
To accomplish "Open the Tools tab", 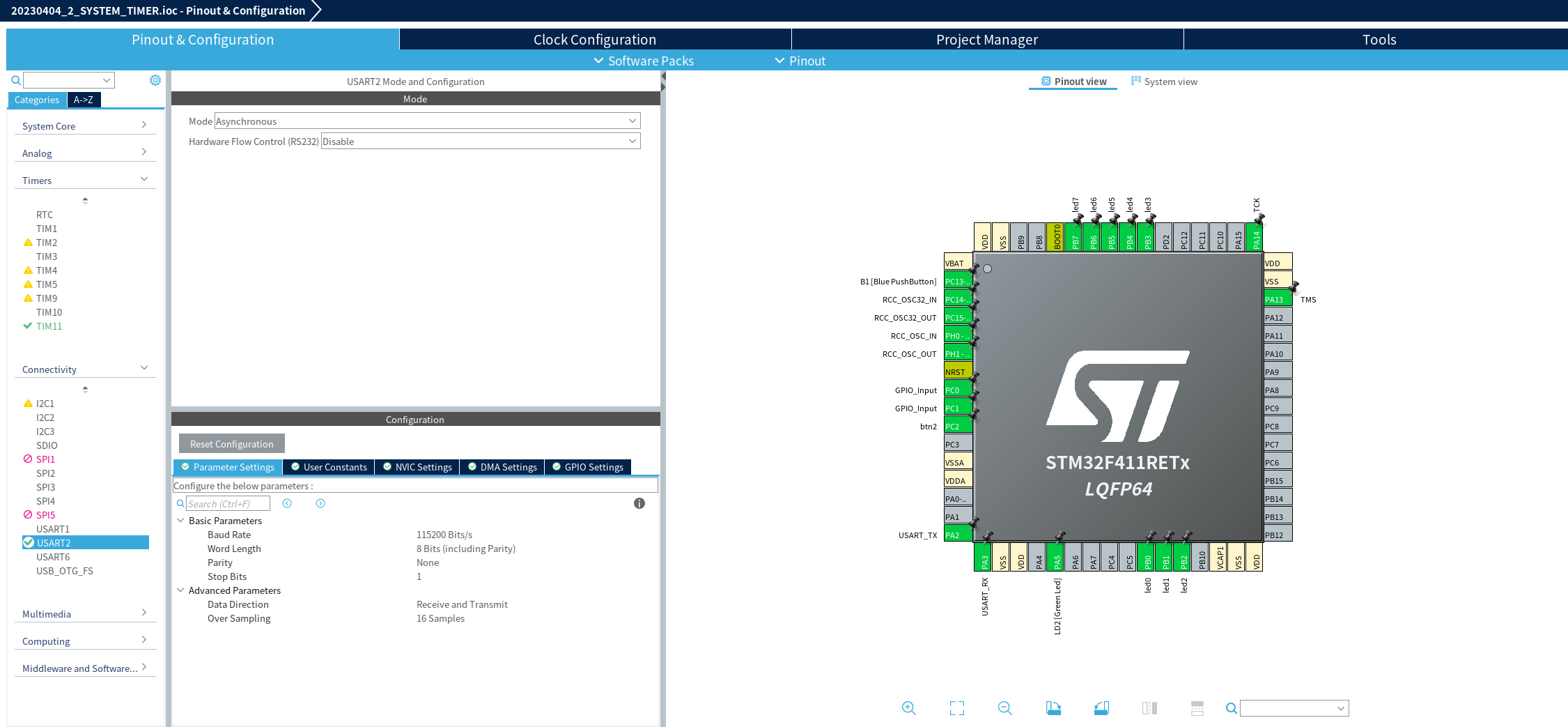I will 1379,40.
